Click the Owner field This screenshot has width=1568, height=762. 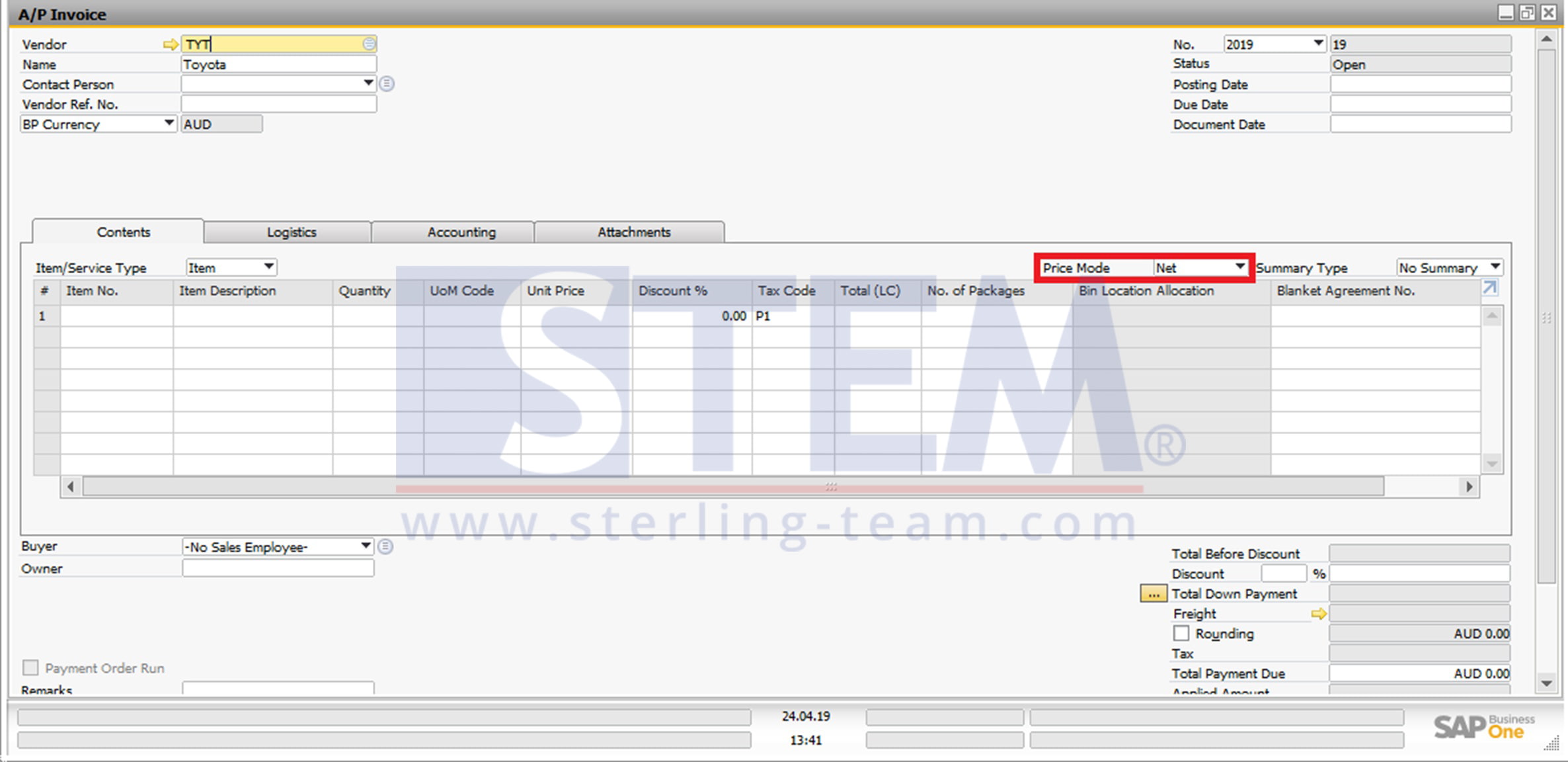278,568
